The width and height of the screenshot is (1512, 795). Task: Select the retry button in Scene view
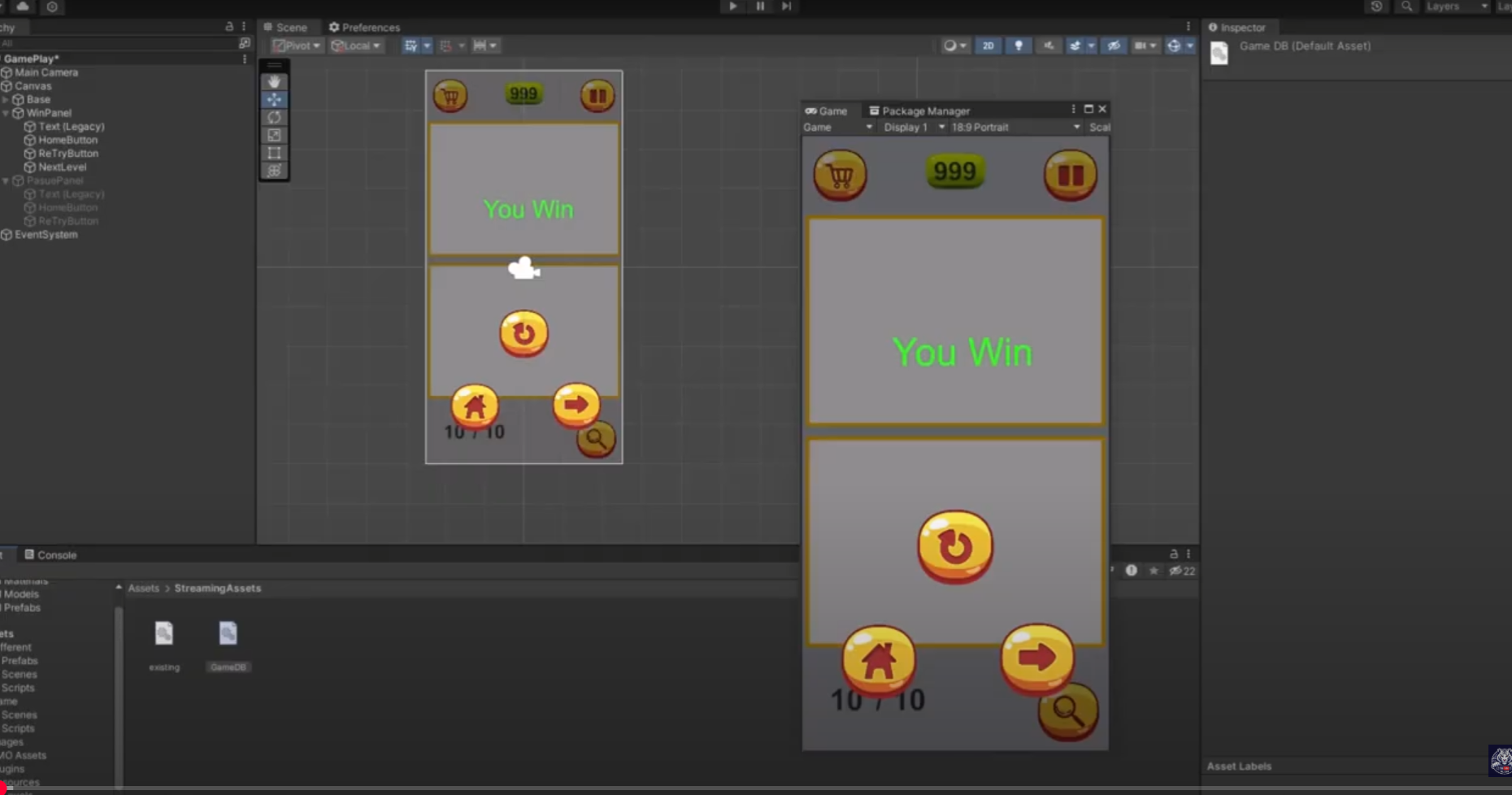(x=524, y=333)
